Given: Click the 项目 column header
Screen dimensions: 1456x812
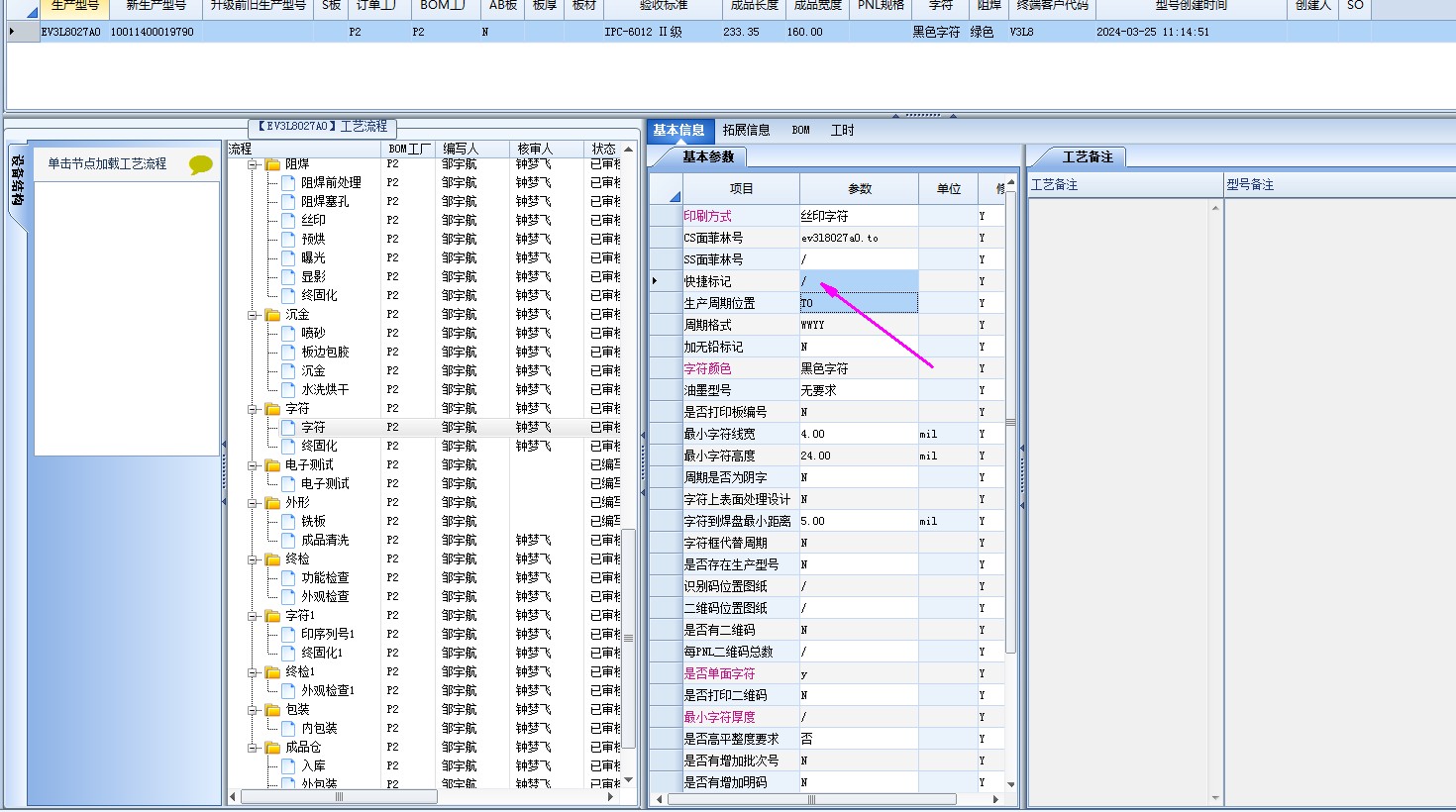Looking at the screenshot, I should click(x=741, y=188).
